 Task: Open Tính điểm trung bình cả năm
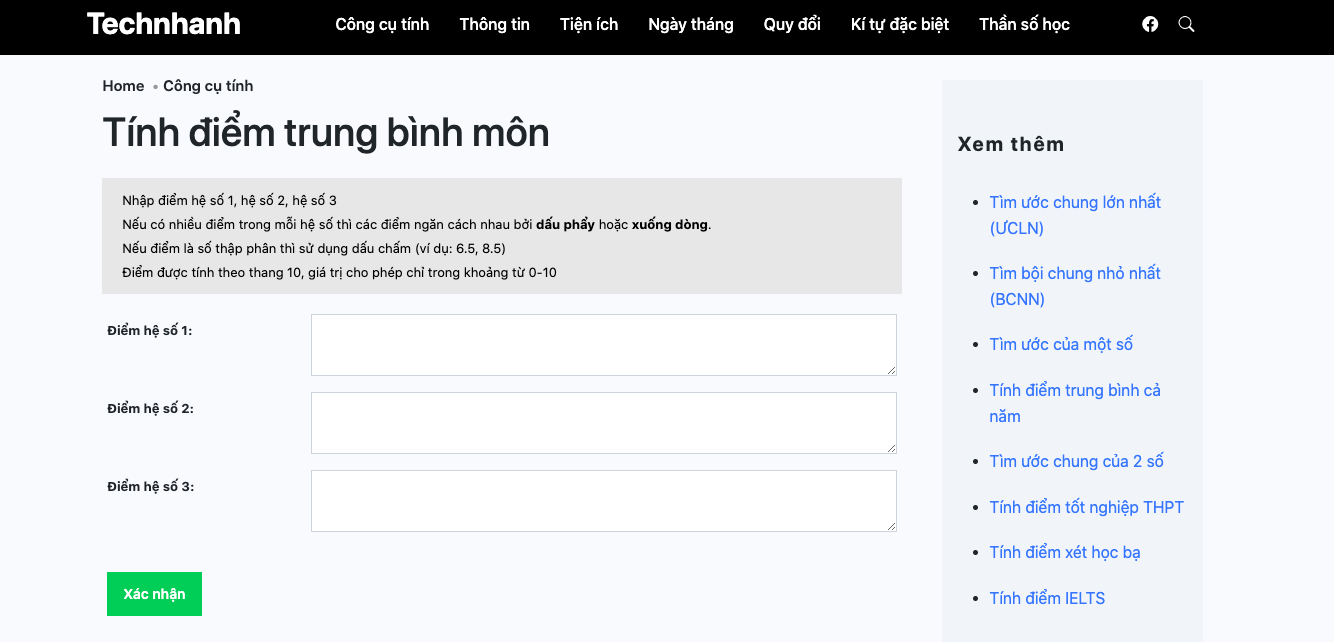click(1075, 403)
